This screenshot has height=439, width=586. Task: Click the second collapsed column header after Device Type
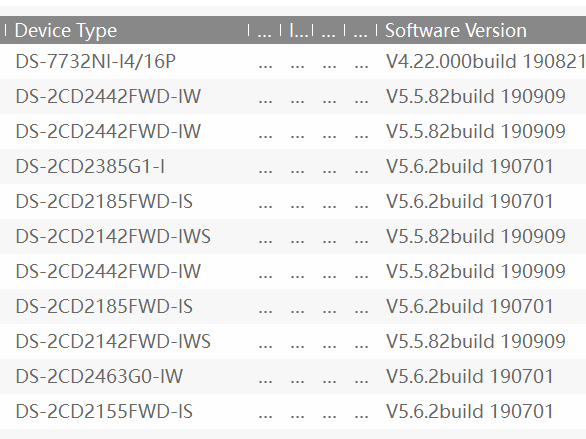point(297,31)
